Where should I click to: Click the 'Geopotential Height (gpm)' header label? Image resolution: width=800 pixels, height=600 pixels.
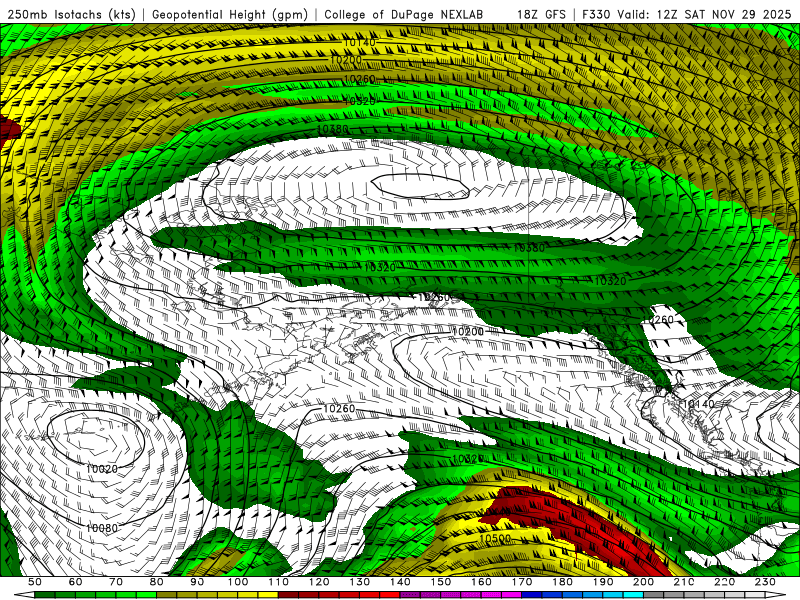tap(230, 14)
